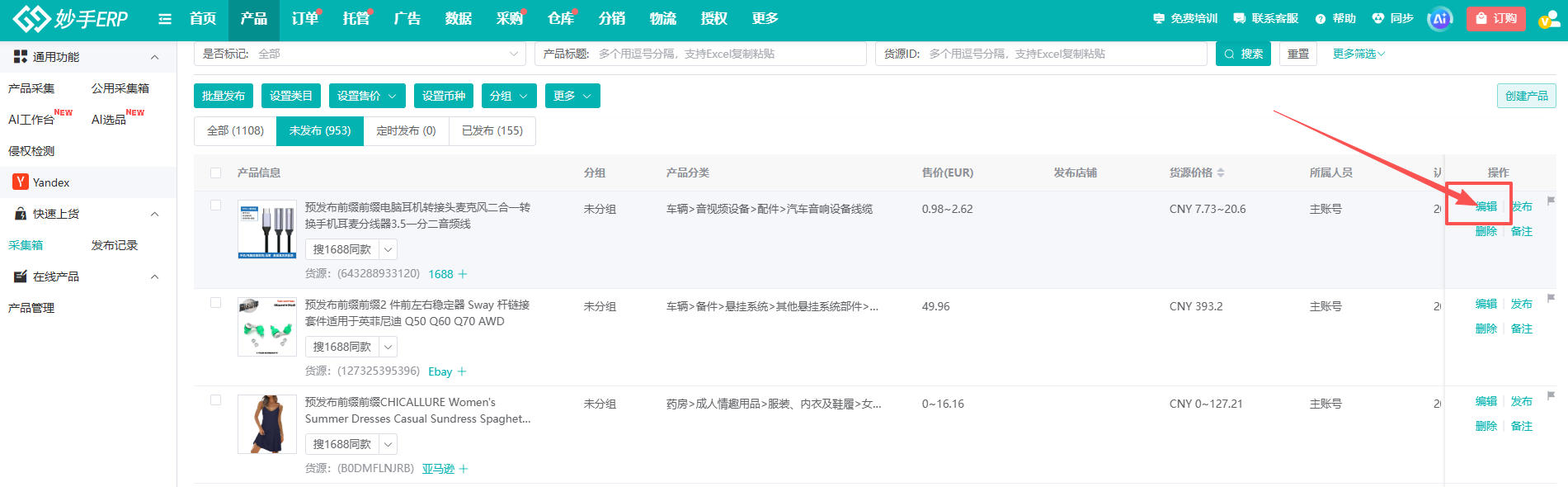Viewport: 1568px width, 487px height.
Task: Go to 首页 in top navigation
Action: pos(202,18)
